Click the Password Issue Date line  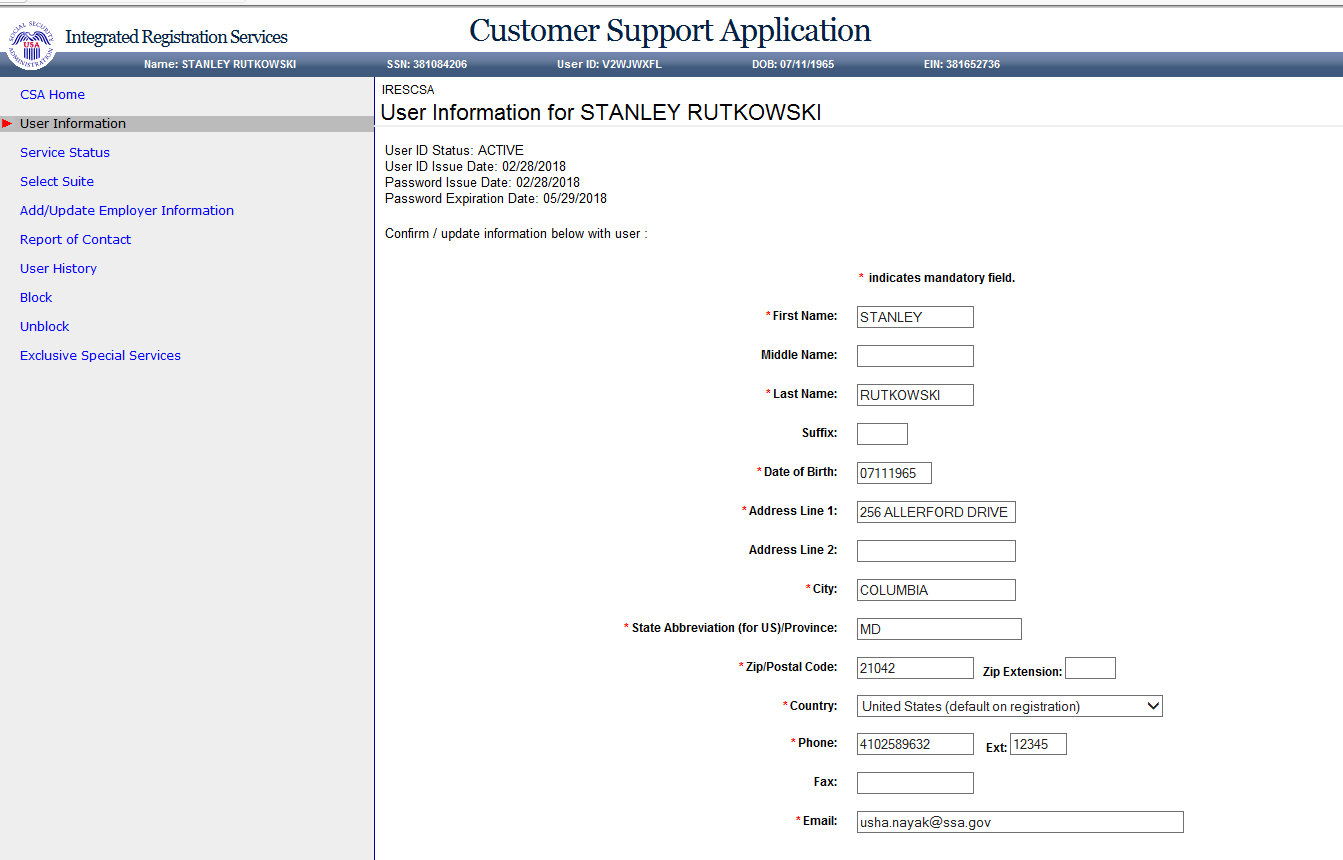pos(482,183)
